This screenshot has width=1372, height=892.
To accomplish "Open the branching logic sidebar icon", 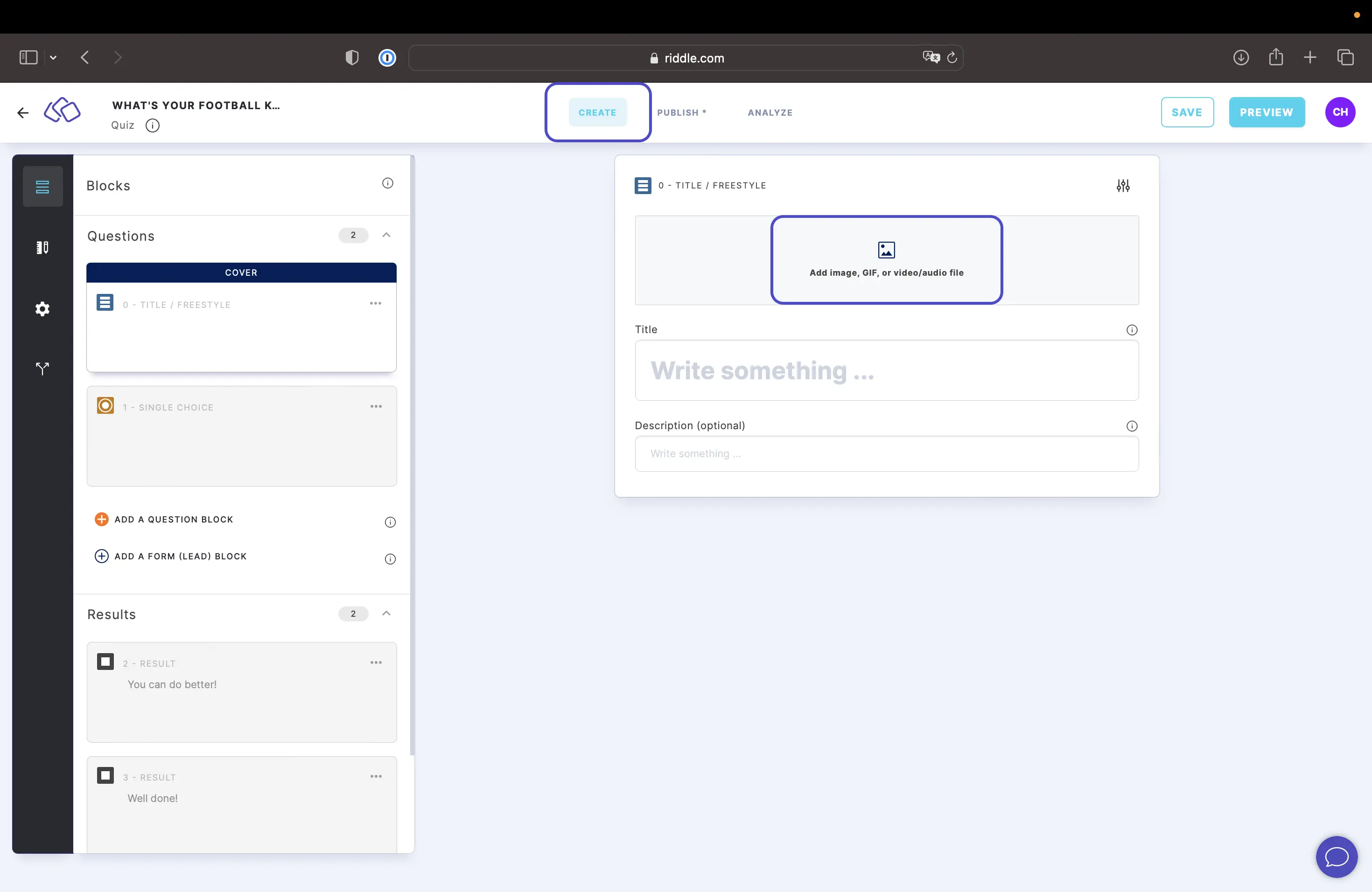I will [42, 369].
